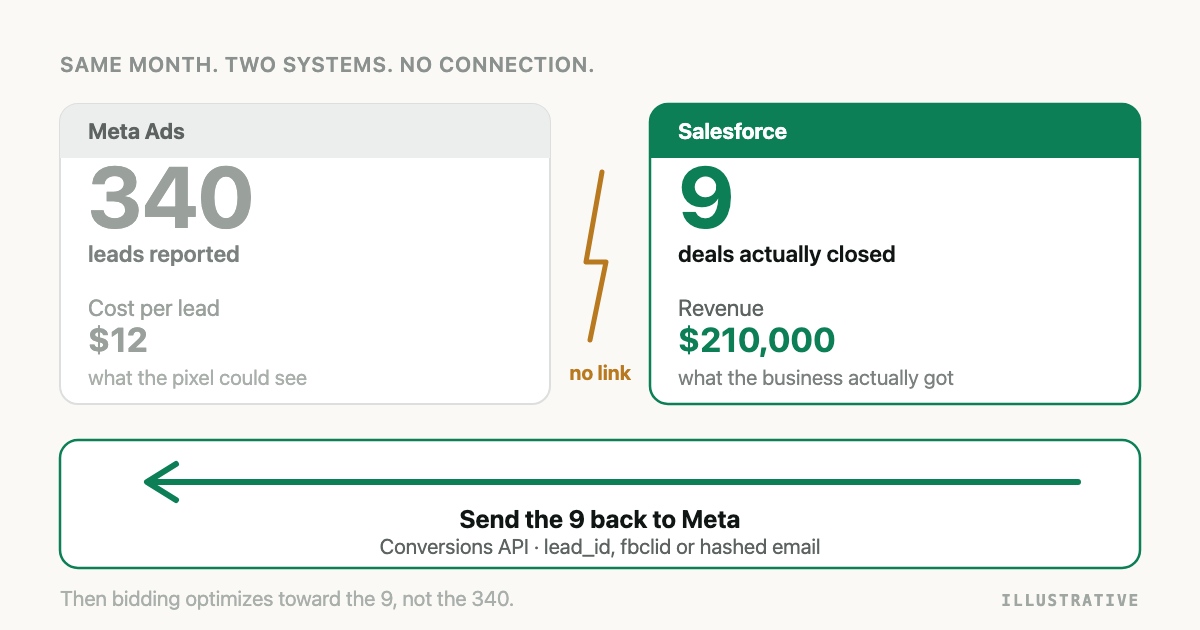This screenshot has width=1200, height=630.
Task: Click the 'no link' orange label
Action: [600, 374]
